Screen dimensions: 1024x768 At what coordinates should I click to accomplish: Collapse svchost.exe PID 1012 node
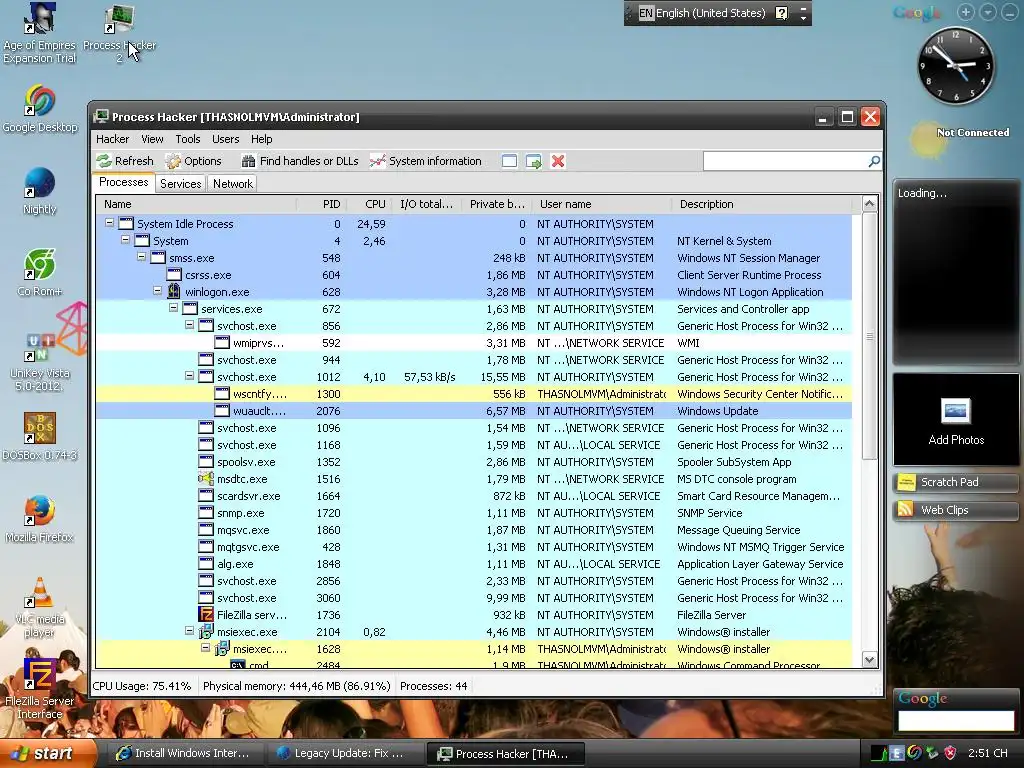(189, 376)
